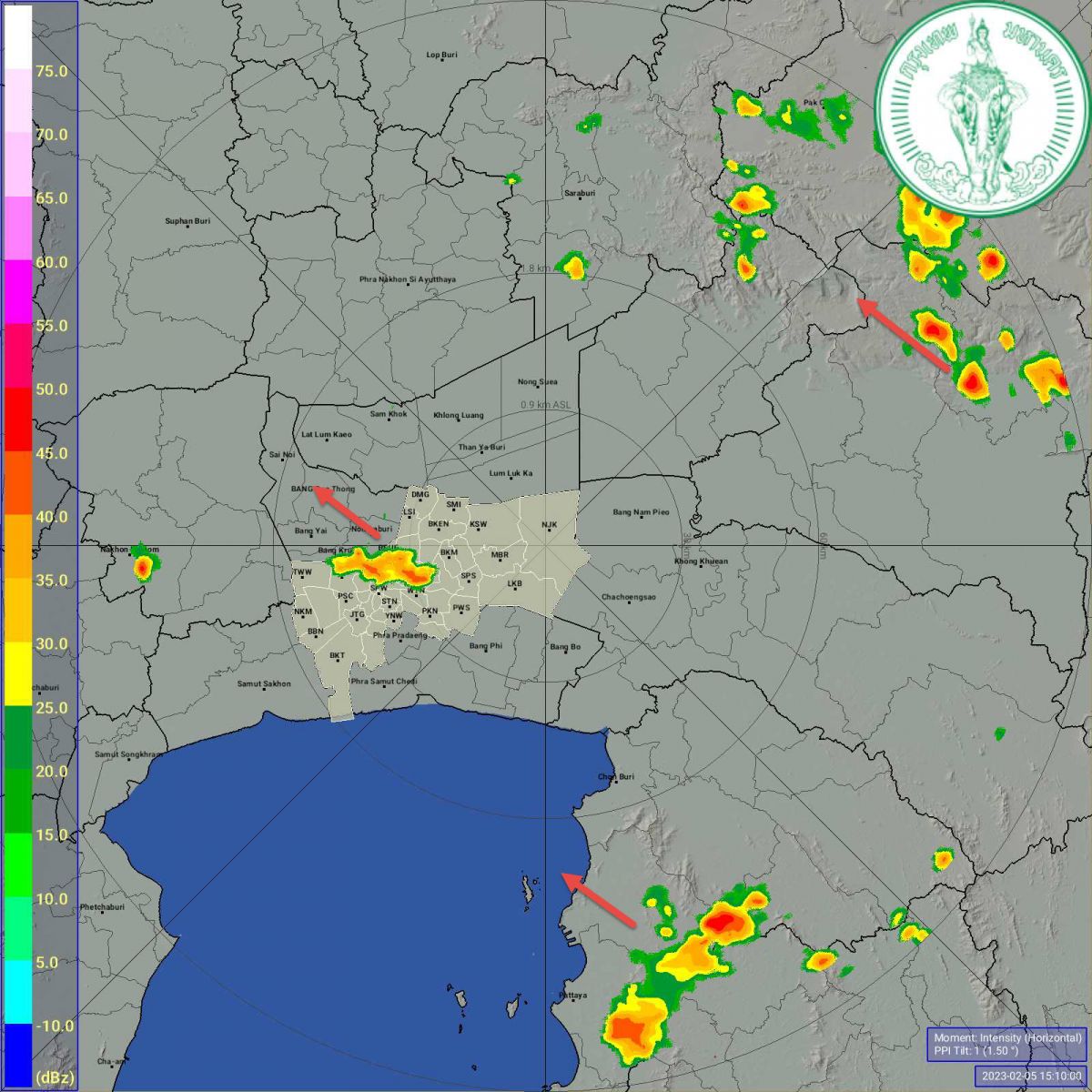Viewport: 1092px width, 1092px height.
Task: Select the red 45-50 legend swatch
Action: click(x=18, y=420)
